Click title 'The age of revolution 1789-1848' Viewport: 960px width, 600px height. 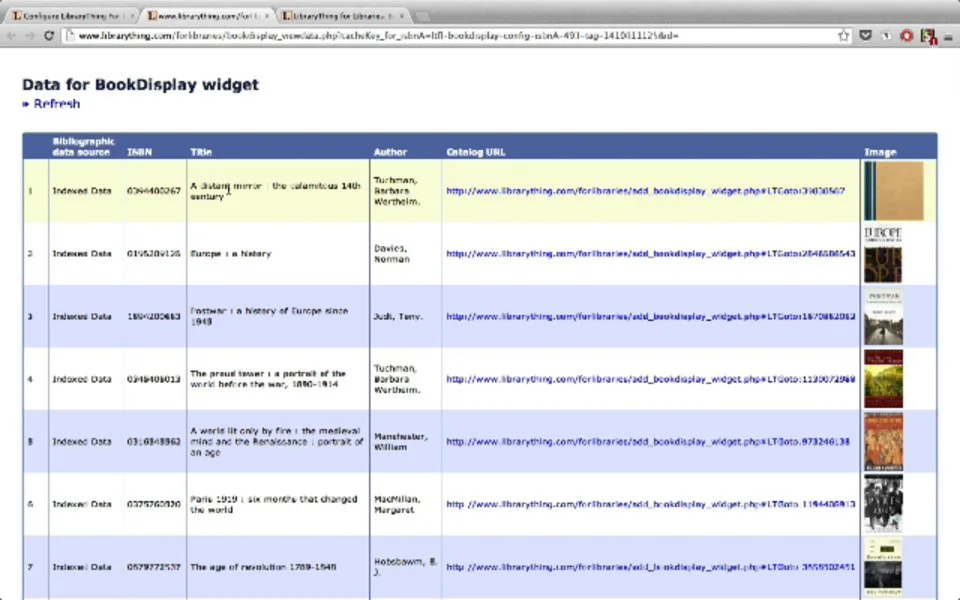click(x=263, y=567)
